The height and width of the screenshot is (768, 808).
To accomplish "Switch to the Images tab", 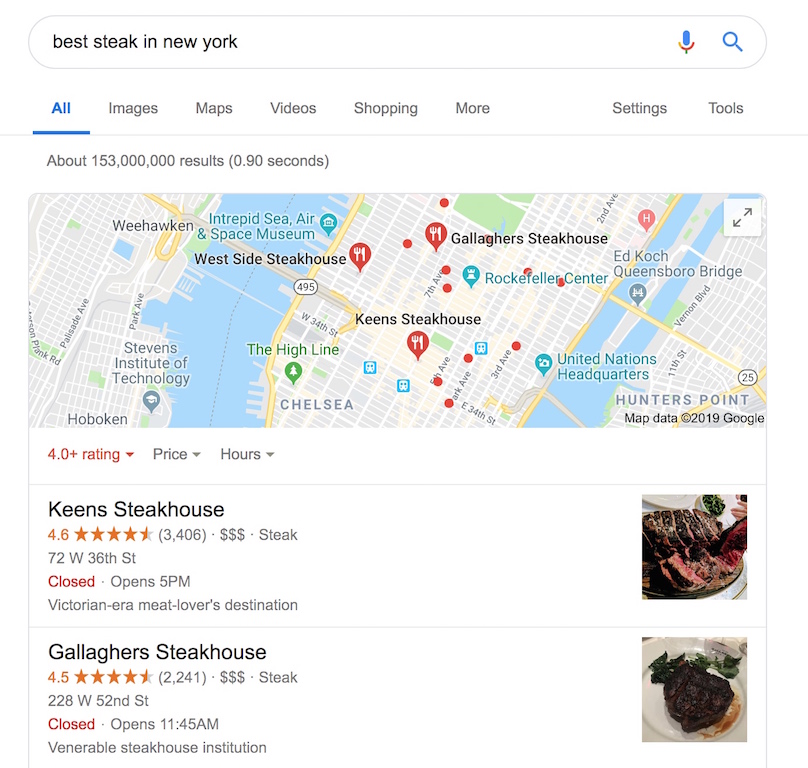I will tap(133, 108).
